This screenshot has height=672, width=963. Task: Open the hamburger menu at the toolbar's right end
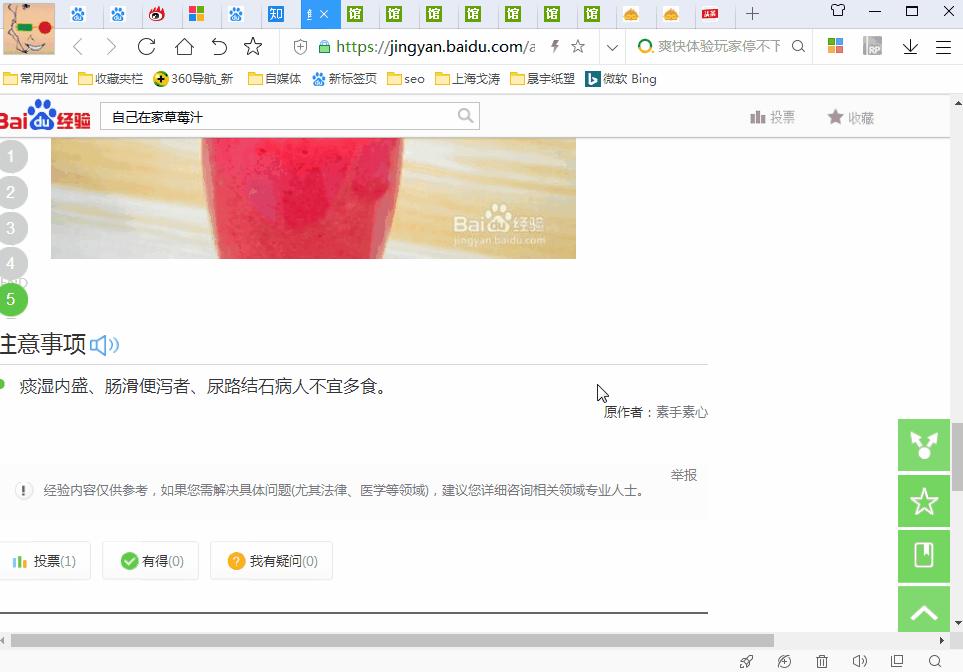tap(942, 46)
